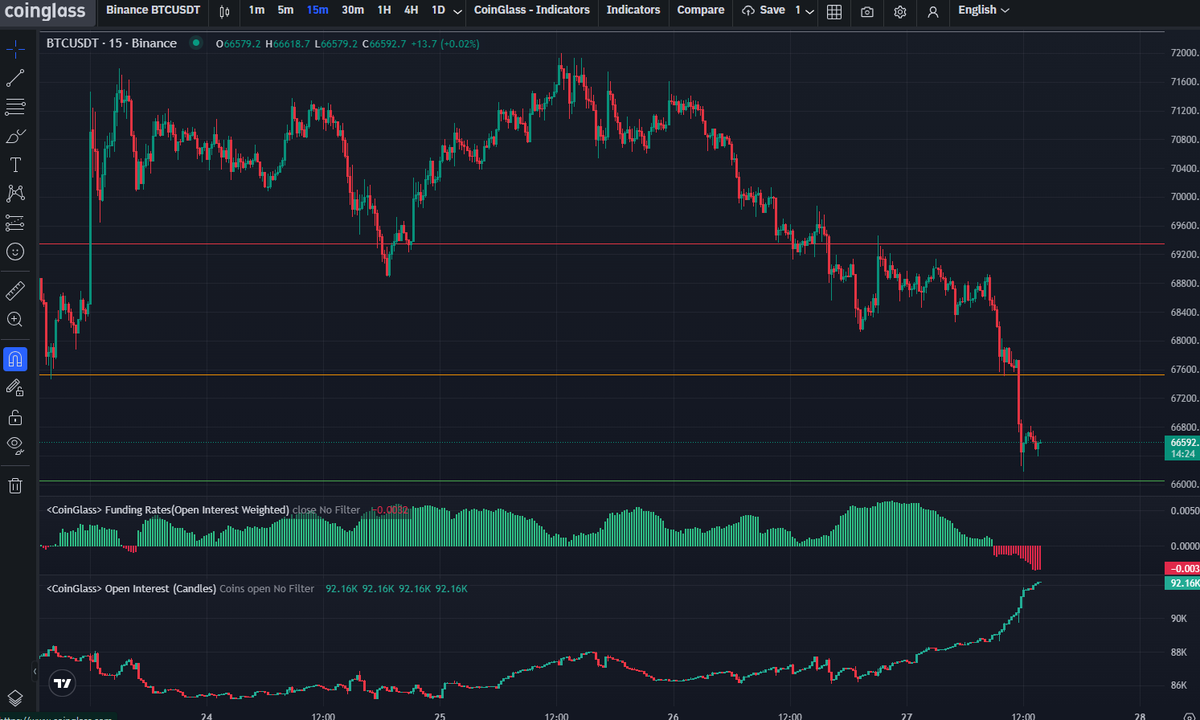The height and width of the screenshot is (720, 1200).
Task: Select the orange horizontal price line
Action: [x=600, y=375]
